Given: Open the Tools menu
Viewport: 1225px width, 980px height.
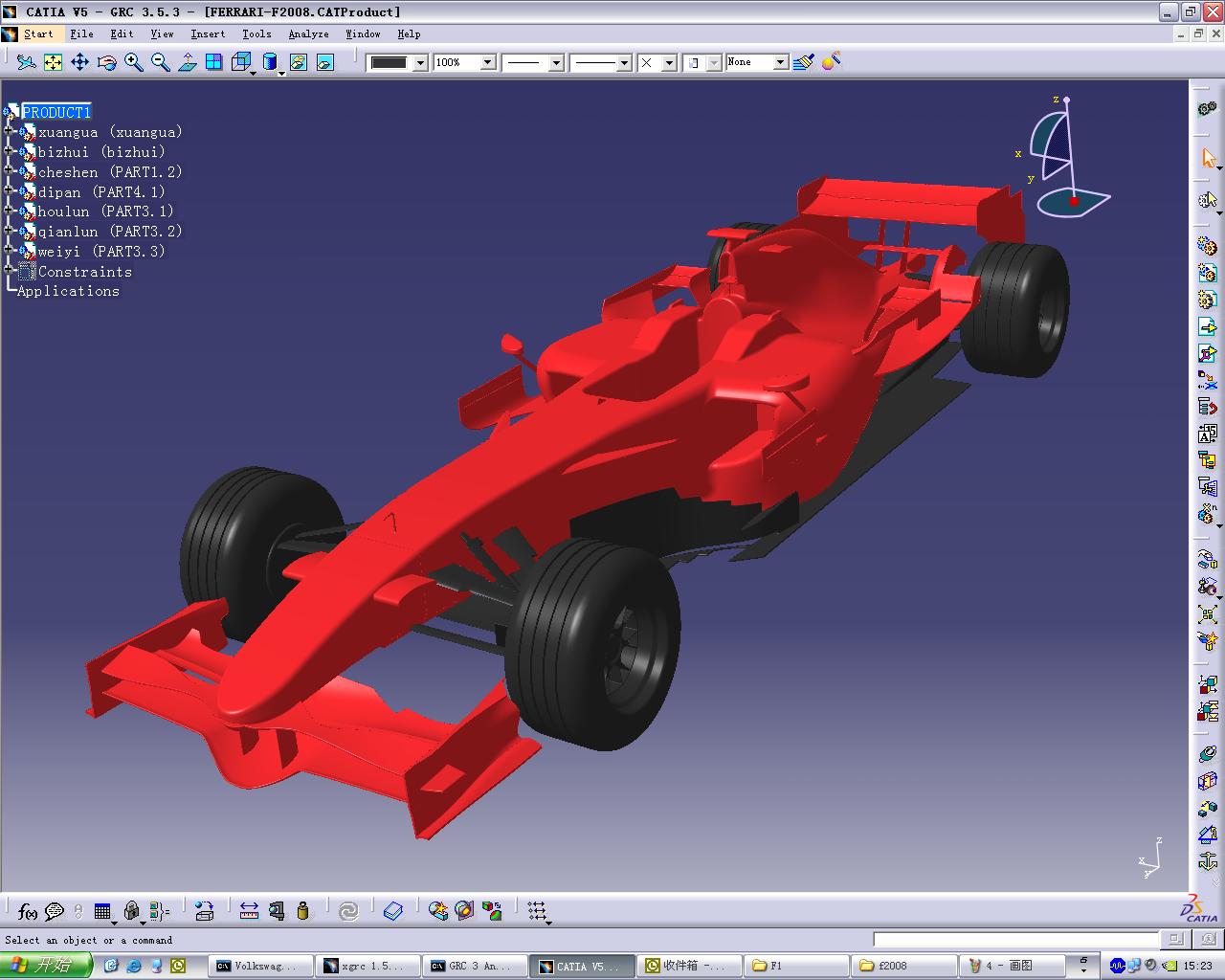Looking at the screenshot, I should pyautogui.click(x=256, y=33).
